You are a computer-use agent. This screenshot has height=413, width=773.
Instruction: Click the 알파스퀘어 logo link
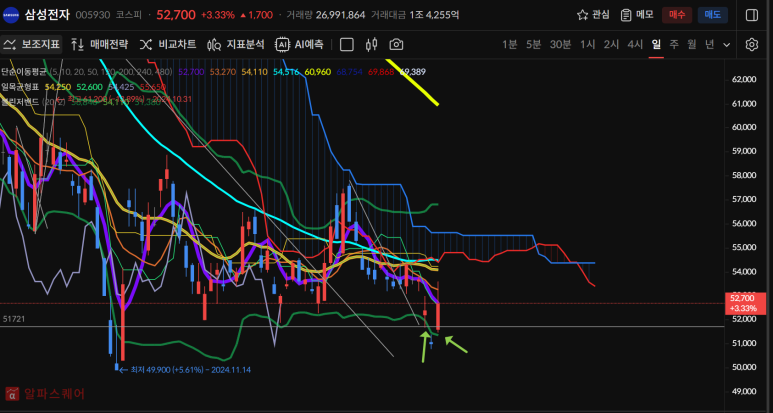pyautogui.click(x=45, y=394)
